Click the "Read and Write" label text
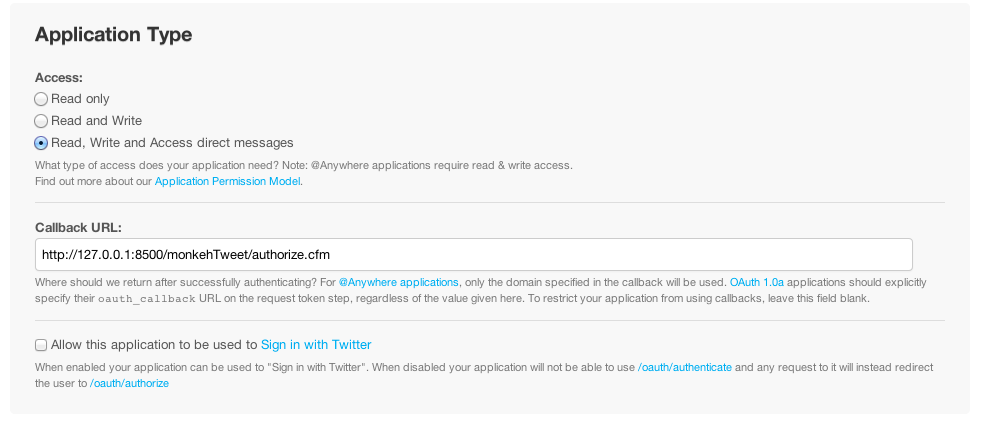Screen dimensions: 984x425 point(97,121)
